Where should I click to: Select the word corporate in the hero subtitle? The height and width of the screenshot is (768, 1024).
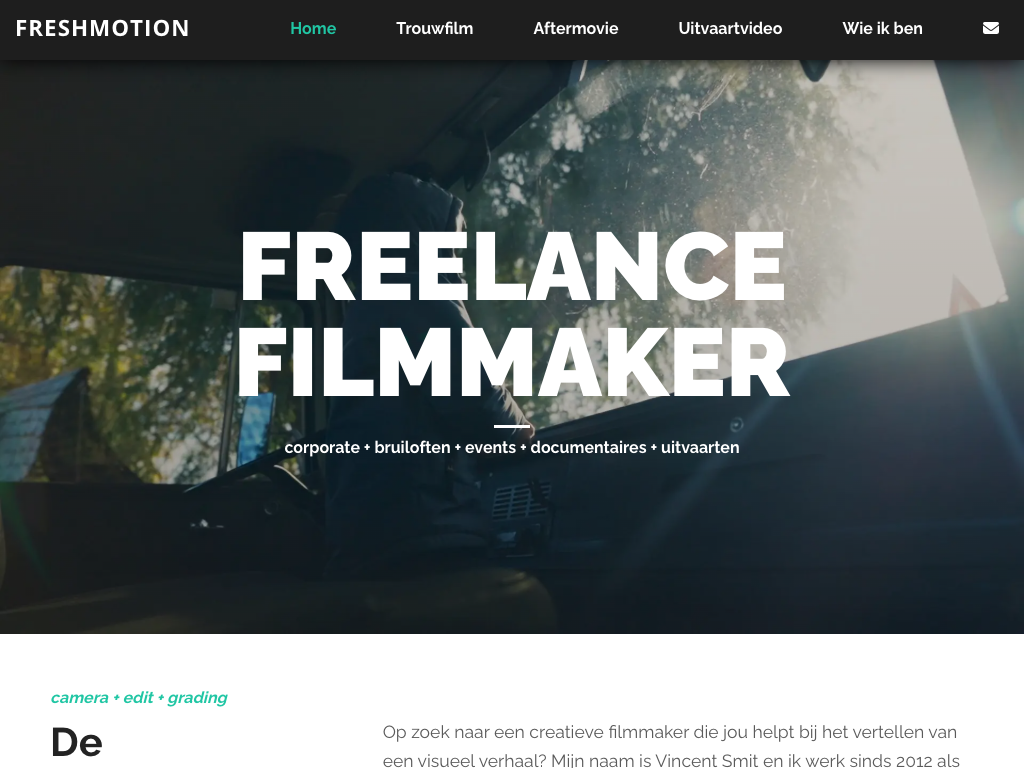click(322, 447)
